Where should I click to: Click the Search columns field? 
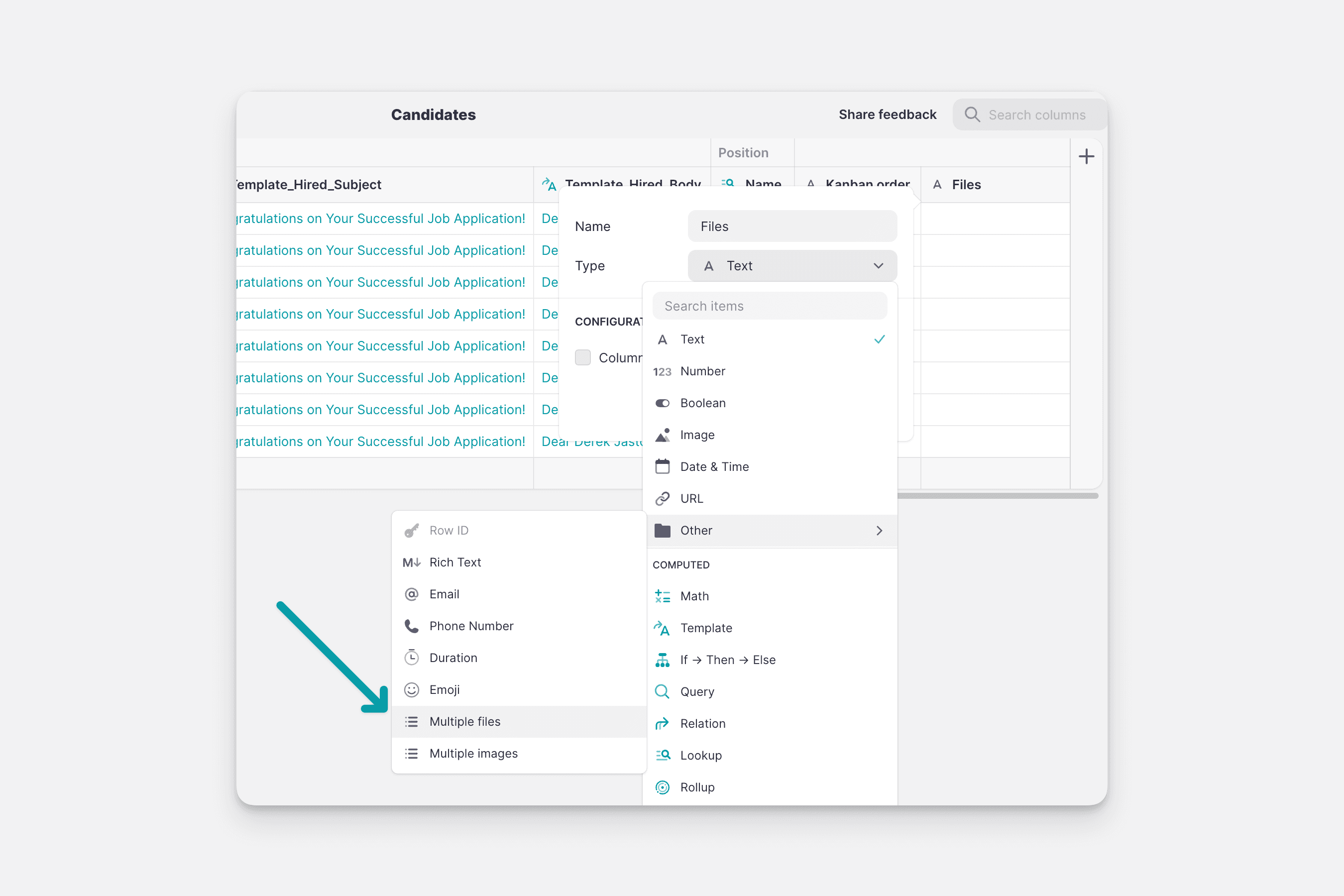point(1030,114)
